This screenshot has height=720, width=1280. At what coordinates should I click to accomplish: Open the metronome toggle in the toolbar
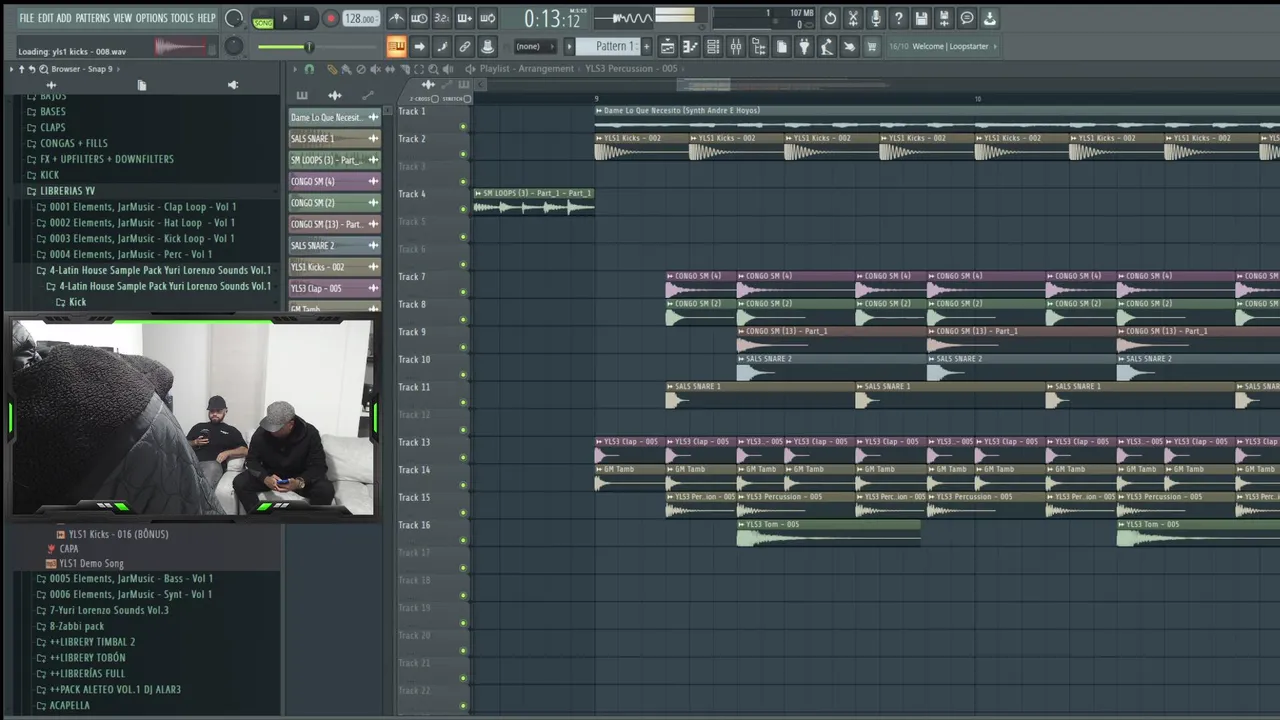397,18
